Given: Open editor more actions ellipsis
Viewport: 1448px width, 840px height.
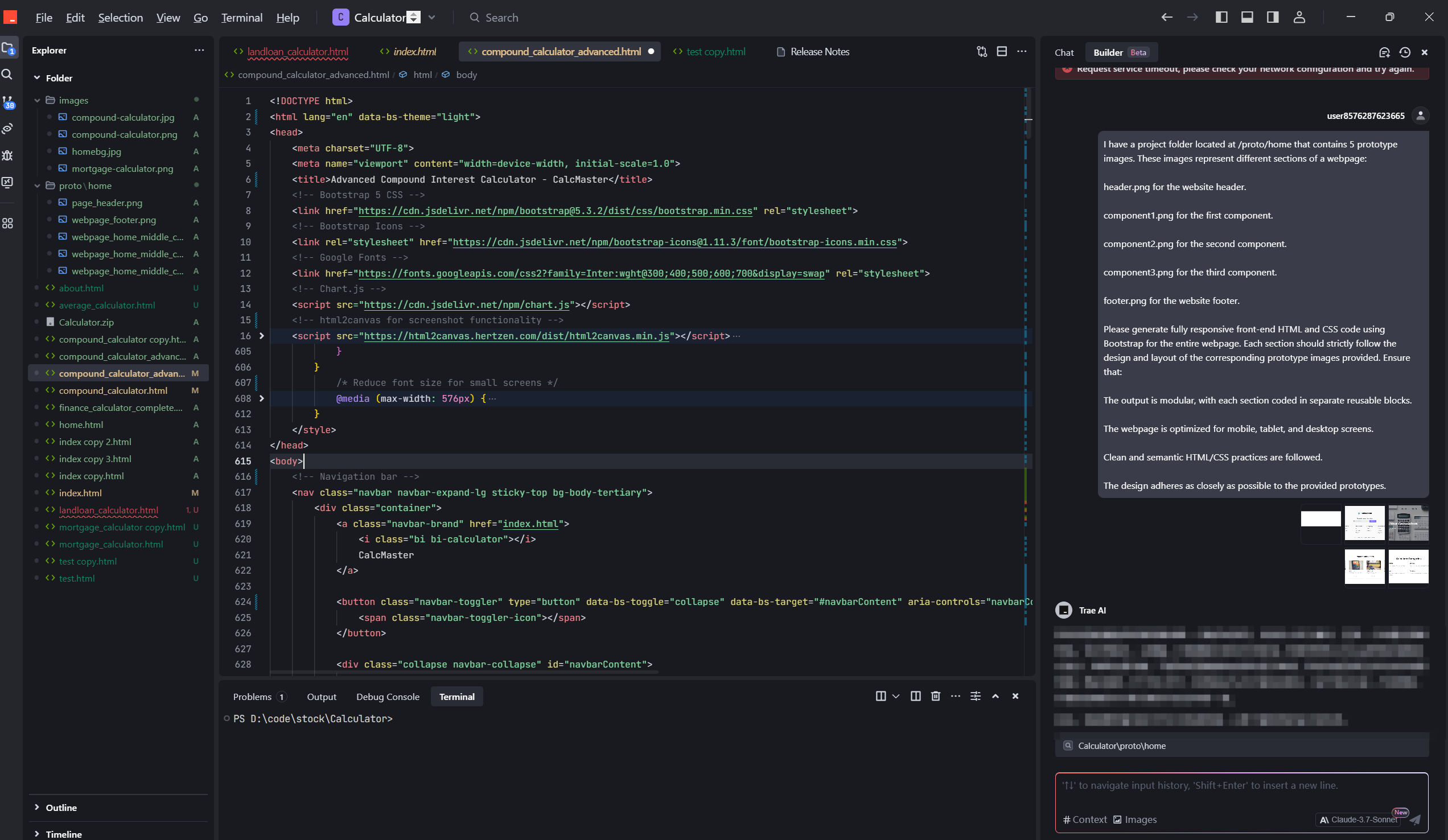Looking at the screenshot, I should (1022, 52).
